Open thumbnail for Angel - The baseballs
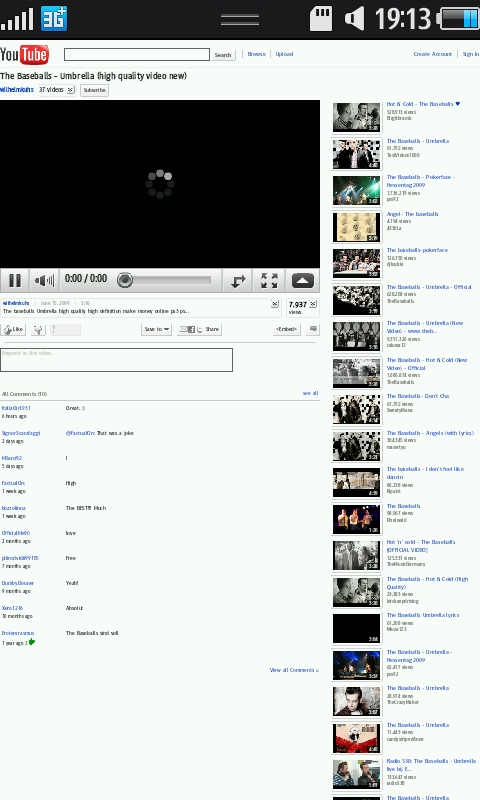This screenshot has height=800, width=480. point(357,227)
